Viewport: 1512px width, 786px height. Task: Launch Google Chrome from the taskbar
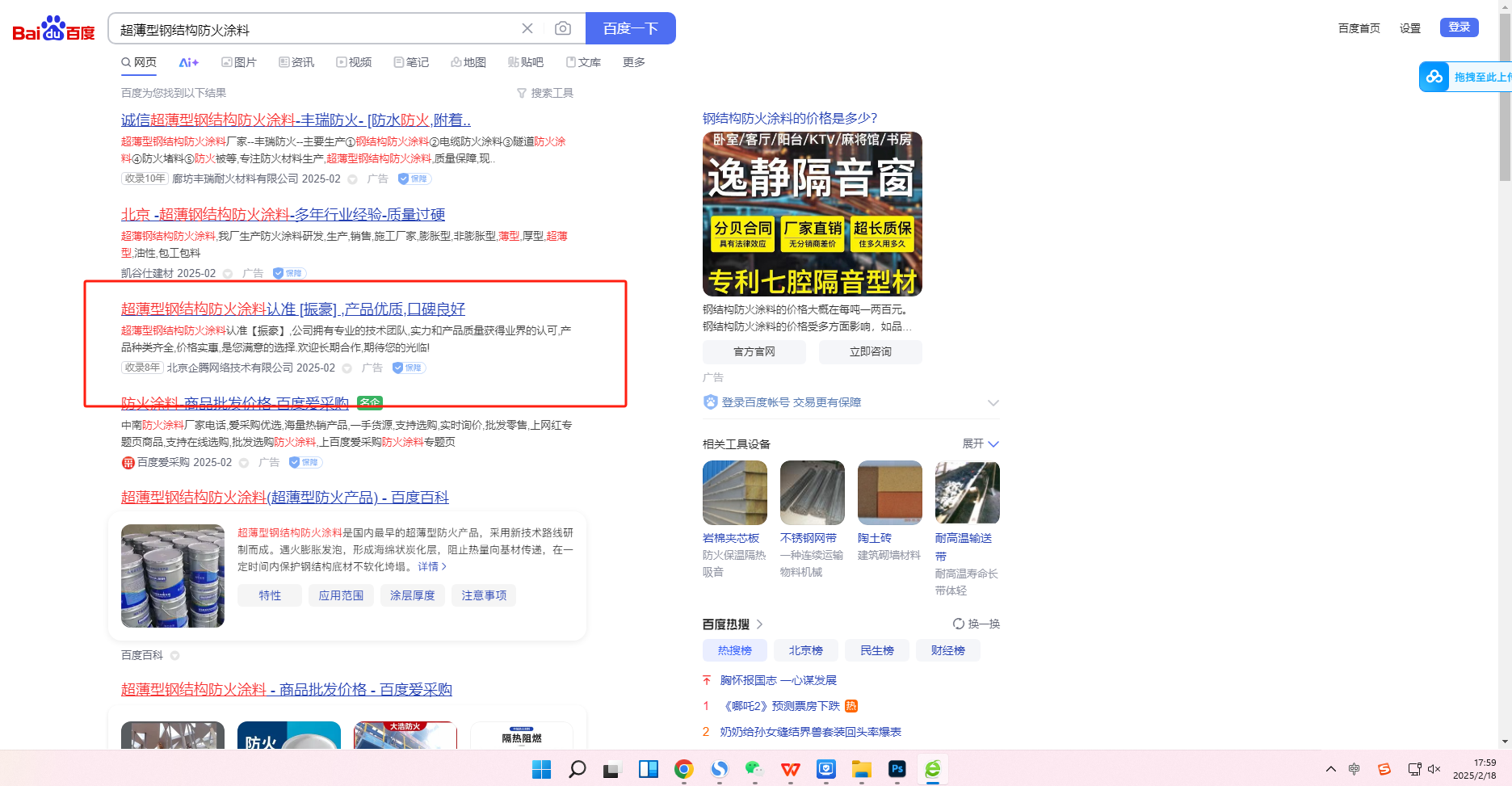[x=684, y=769]
